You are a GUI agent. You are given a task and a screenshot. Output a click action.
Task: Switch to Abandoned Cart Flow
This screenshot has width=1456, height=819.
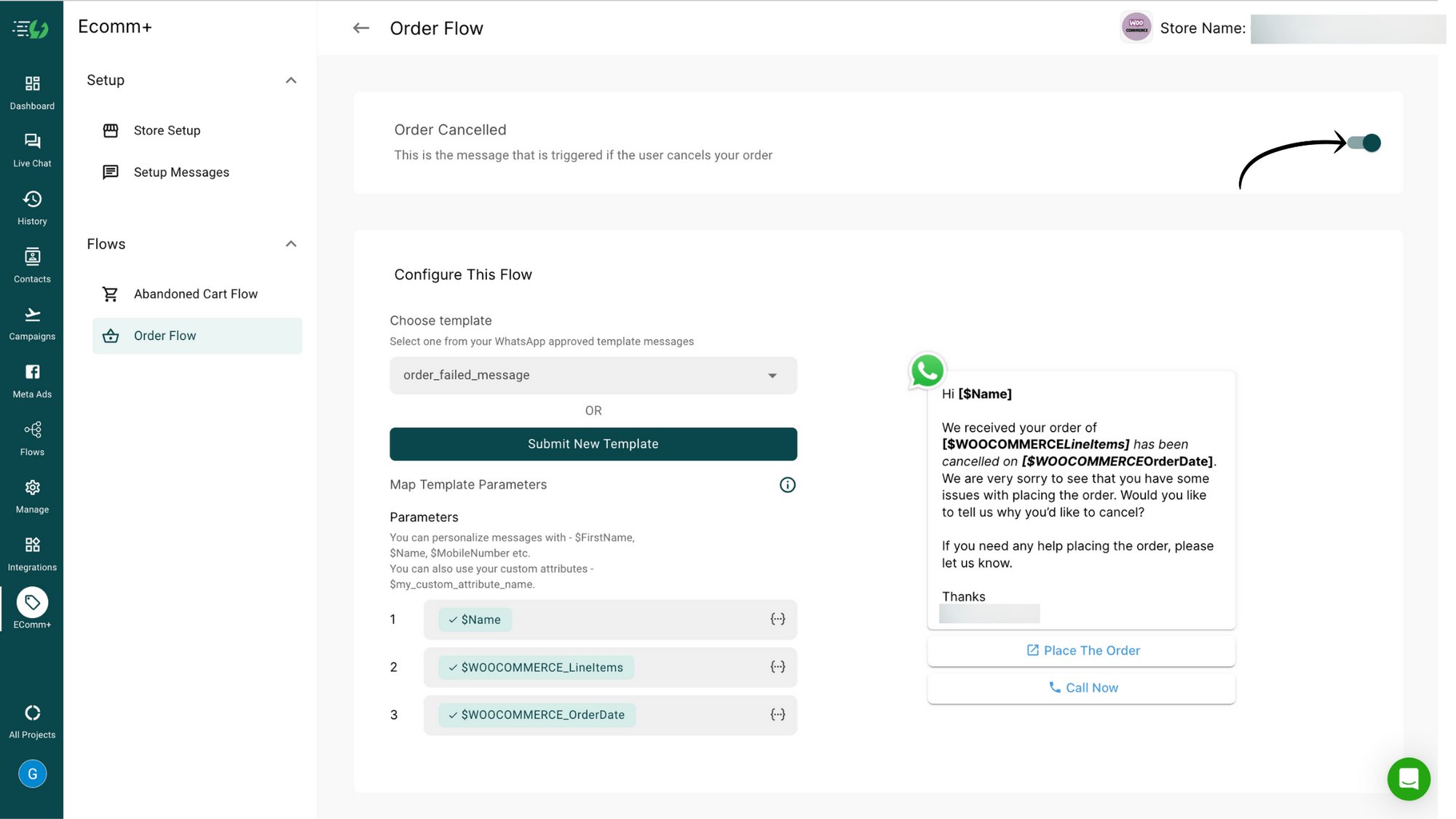195,293
